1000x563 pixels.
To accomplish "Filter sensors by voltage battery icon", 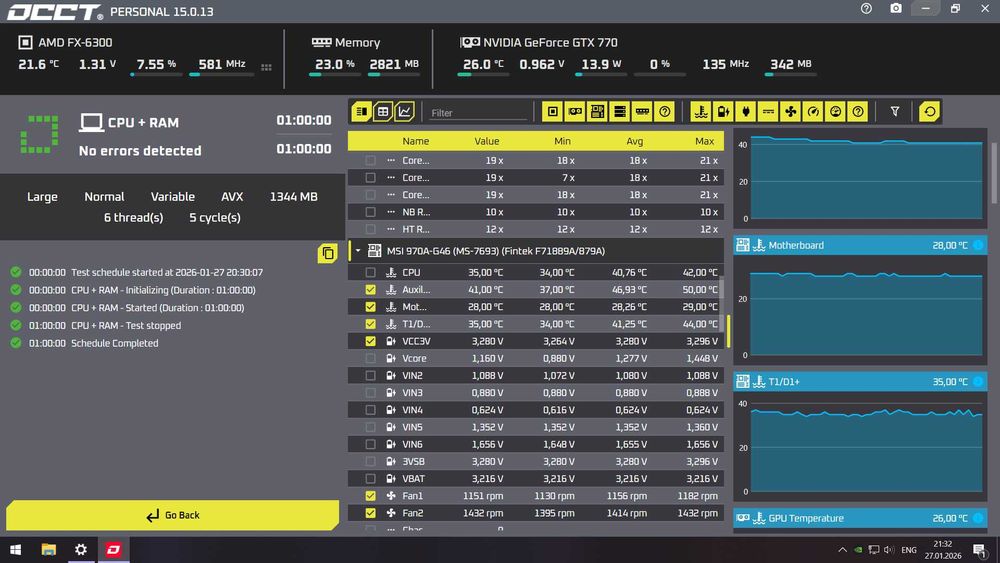I will click(723, 112).
